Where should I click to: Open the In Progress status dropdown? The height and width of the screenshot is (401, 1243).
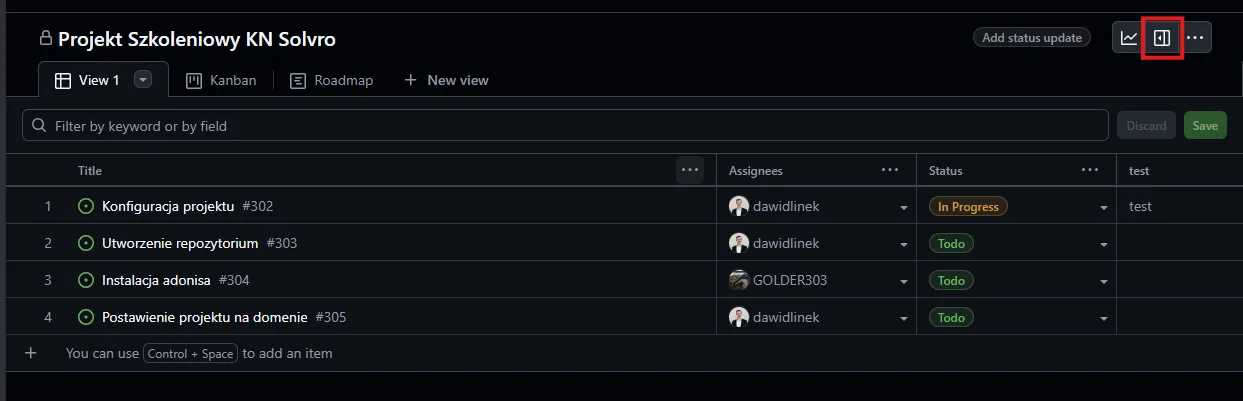coord(1104,207)
